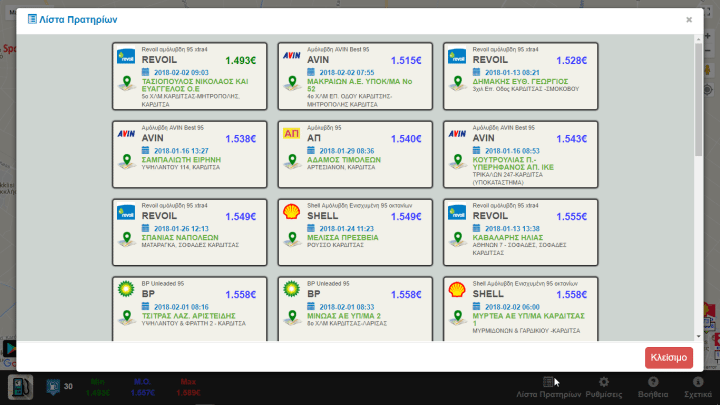Image resolution: width=720 pixels, height=405 pixels.
Task: Open Λίστα Πρατηρίων in bottom toolbar
Action: pyautogui.click(x=548, y=388)
